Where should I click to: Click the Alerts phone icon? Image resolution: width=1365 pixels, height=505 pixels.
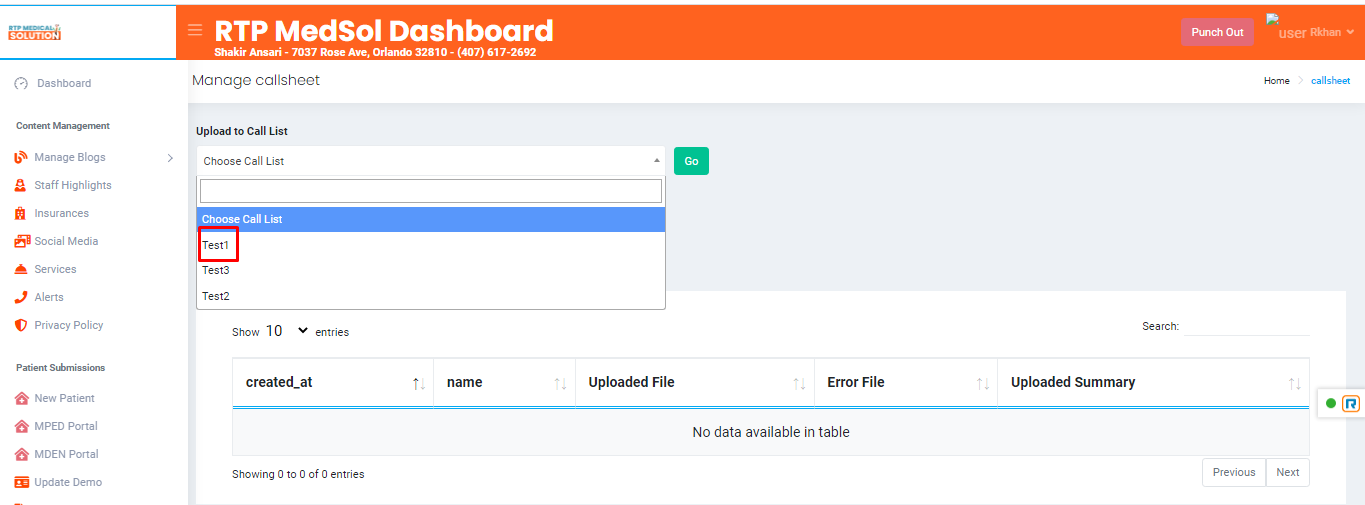tap(21, 297)
